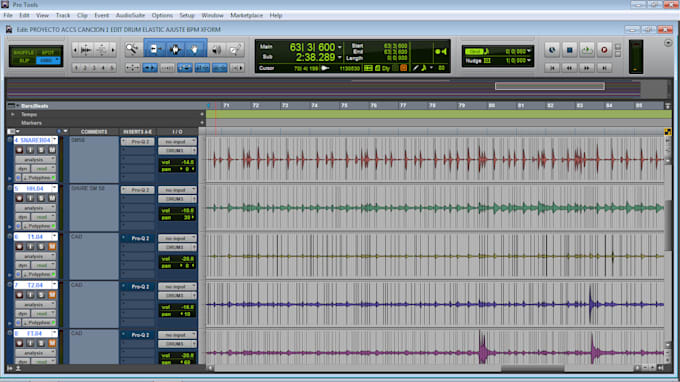Image resolution: width=680 pixels, height=382 pixels.
Task: Select the Selector tool
Action: [175, 49]
